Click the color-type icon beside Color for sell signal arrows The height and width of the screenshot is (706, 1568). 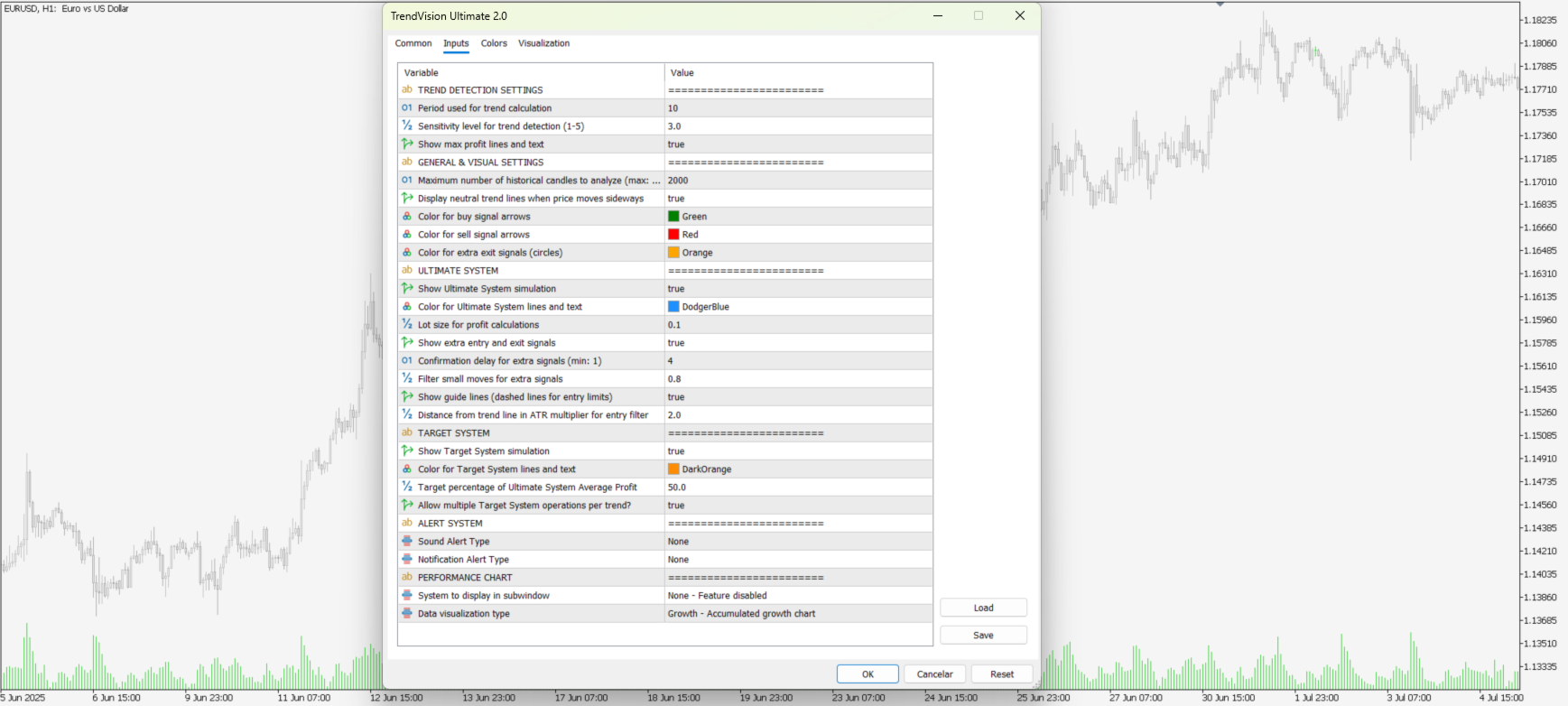407,234
